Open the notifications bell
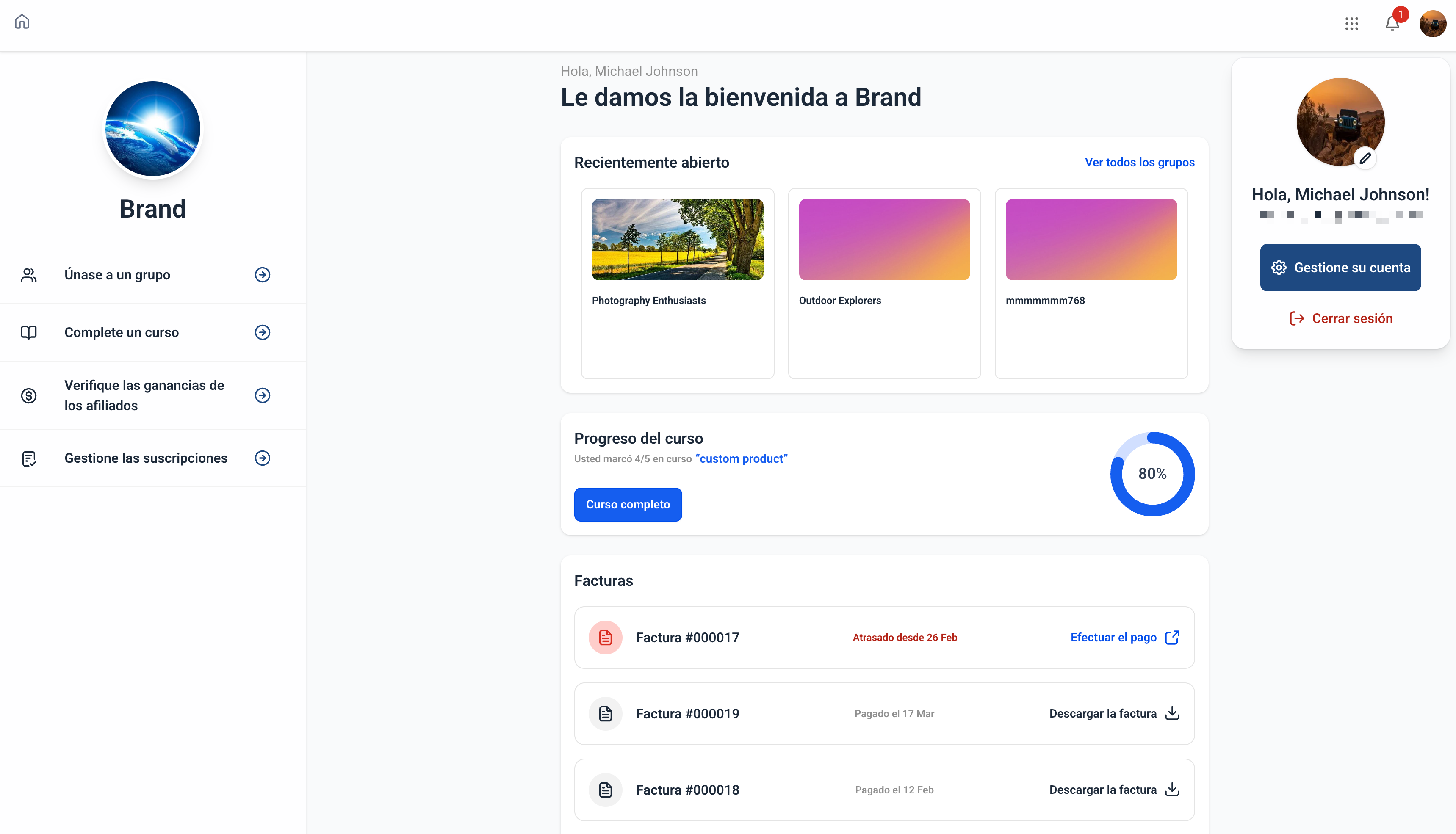1456x834 pixels. coord(1392,23)
